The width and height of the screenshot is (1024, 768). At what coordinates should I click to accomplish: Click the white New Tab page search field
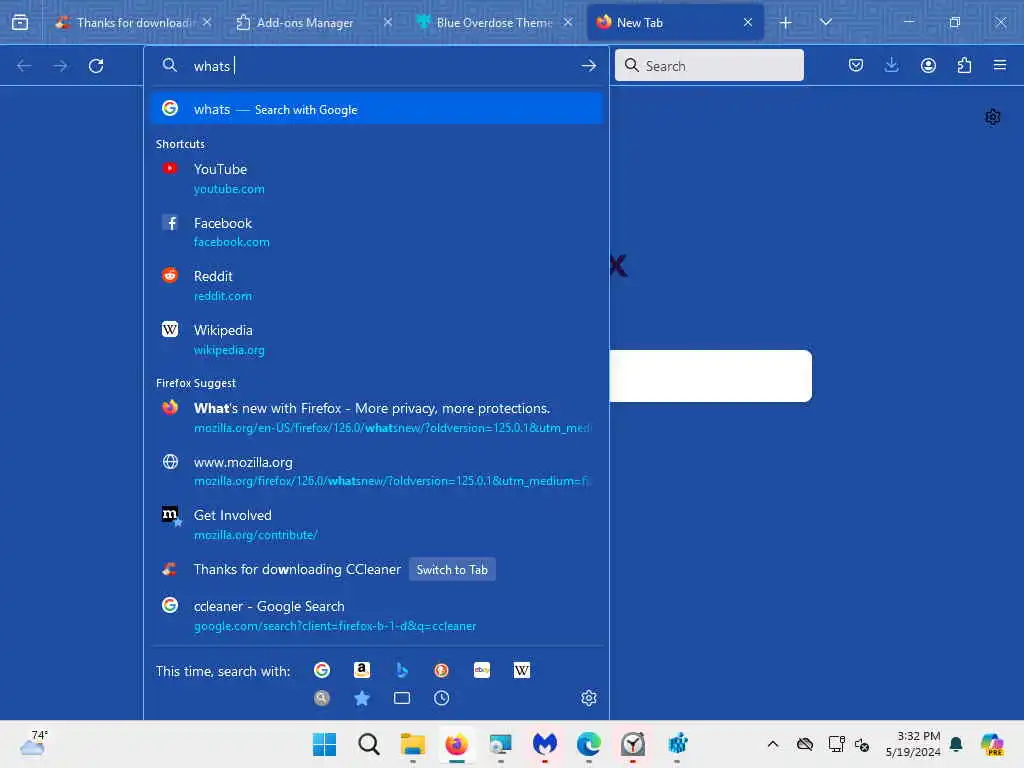tap(711, 376)
